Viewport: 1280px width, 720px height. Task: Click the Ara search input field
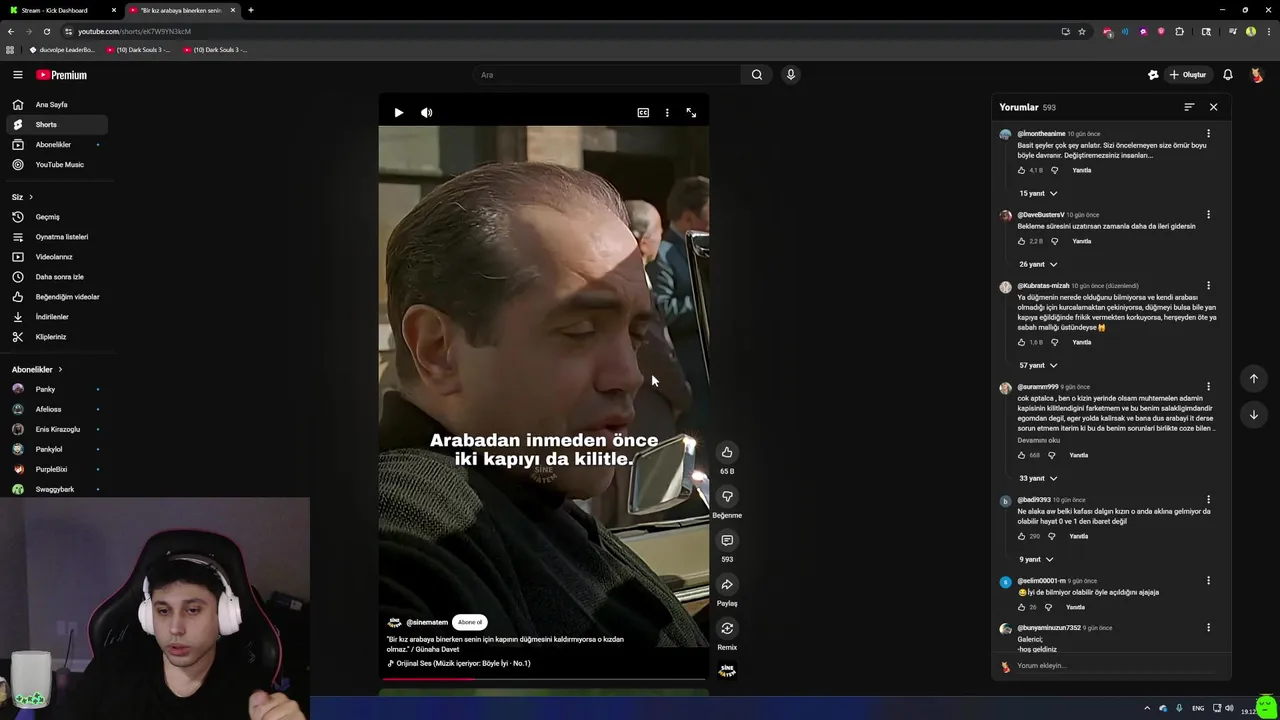click(607, 75)
